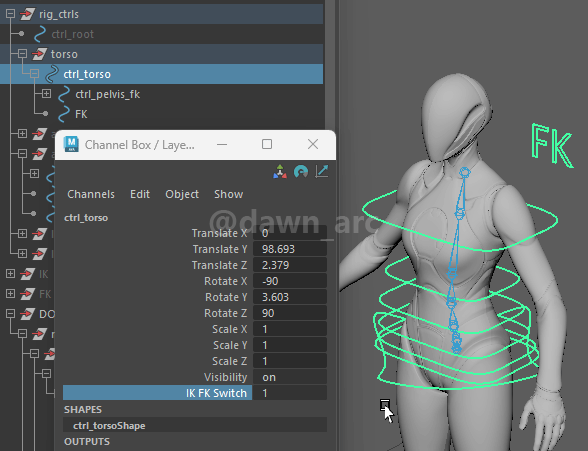588x451 pixels.
Task: Click the Translate X value field
Action: (290, 233)
